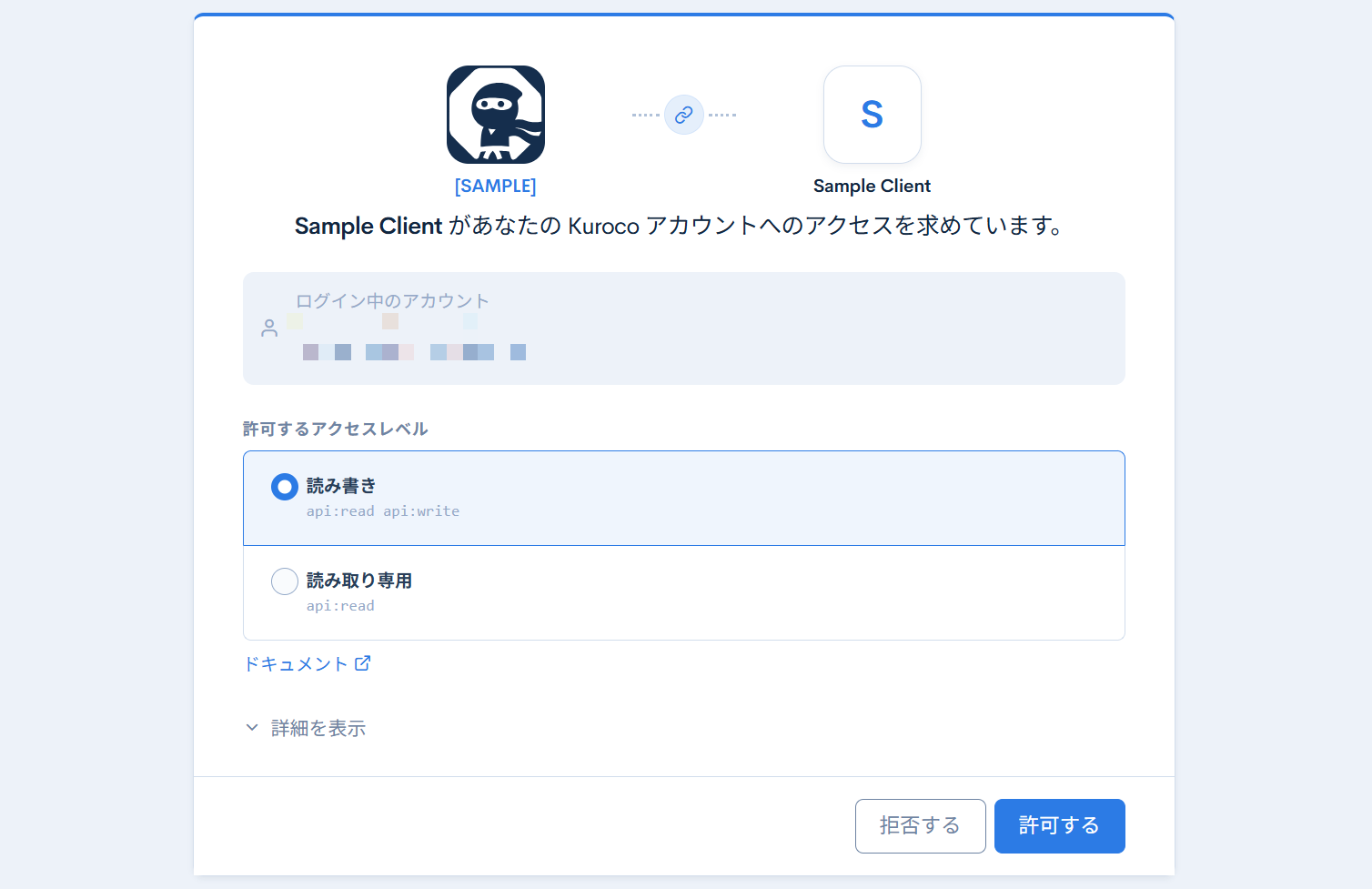This screenshot has height=889, width=1372.
Task: Click the api:read api:write scope text
Action: tap(383, 511)
